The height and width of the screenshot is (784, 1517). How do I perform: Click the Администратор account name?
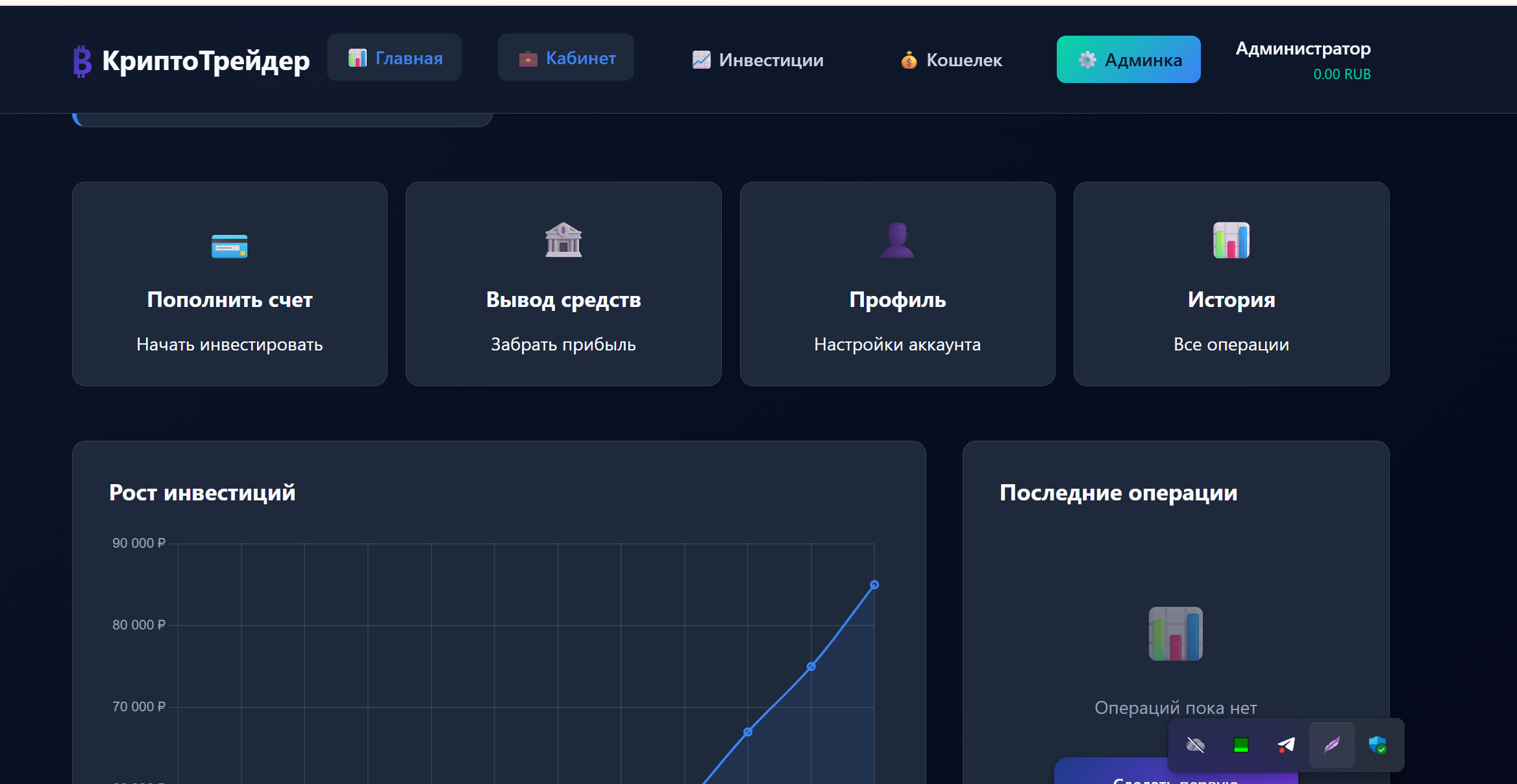[1303, 49]
